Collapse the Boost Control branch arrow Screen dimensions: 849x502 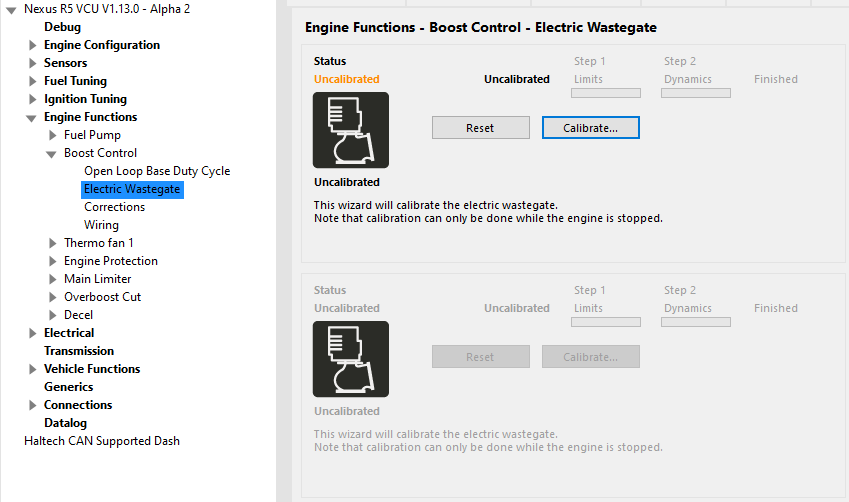[51, 154]
